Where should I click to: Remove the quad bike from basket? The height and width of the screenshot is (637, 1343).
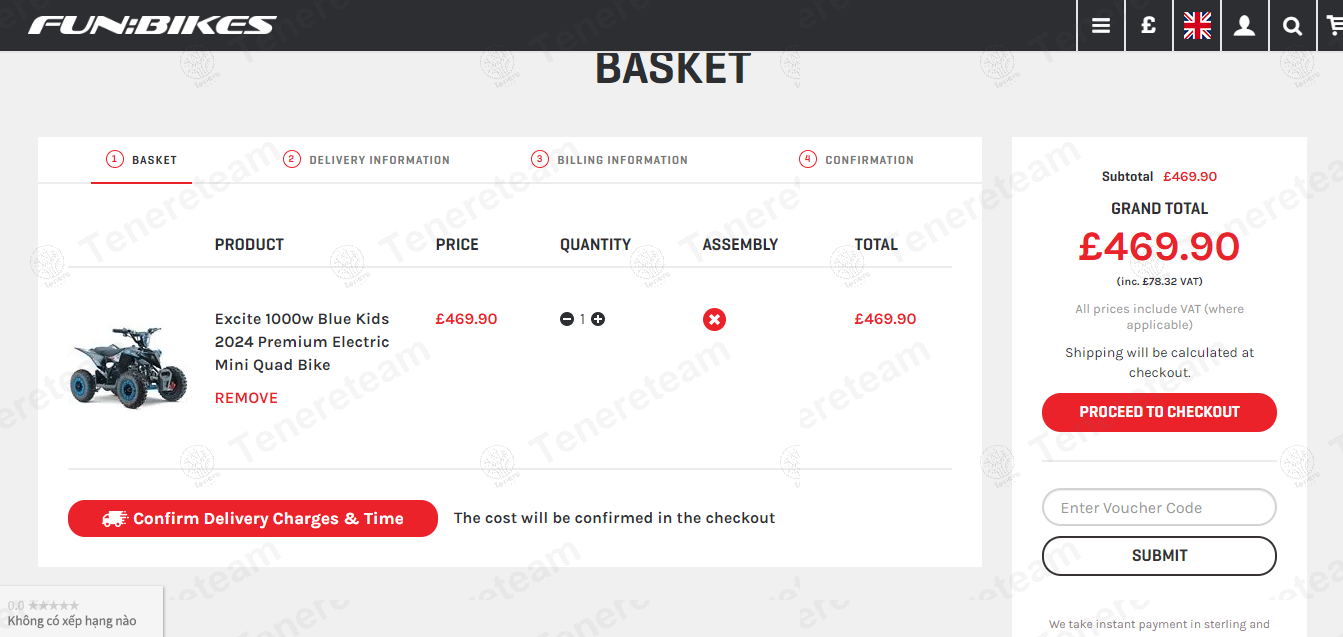[246, 398]
